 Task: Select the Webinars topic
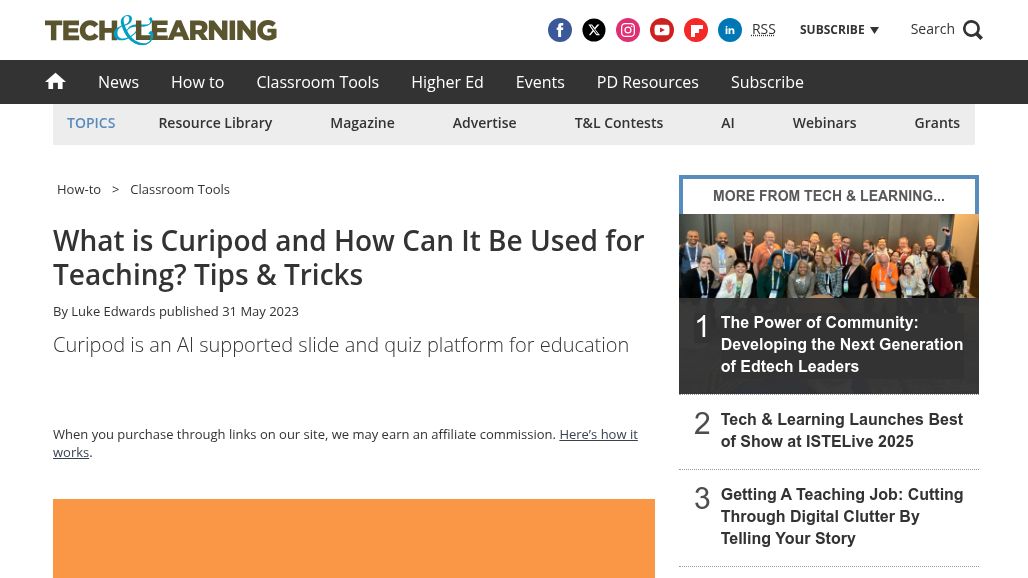click(824, 123)
